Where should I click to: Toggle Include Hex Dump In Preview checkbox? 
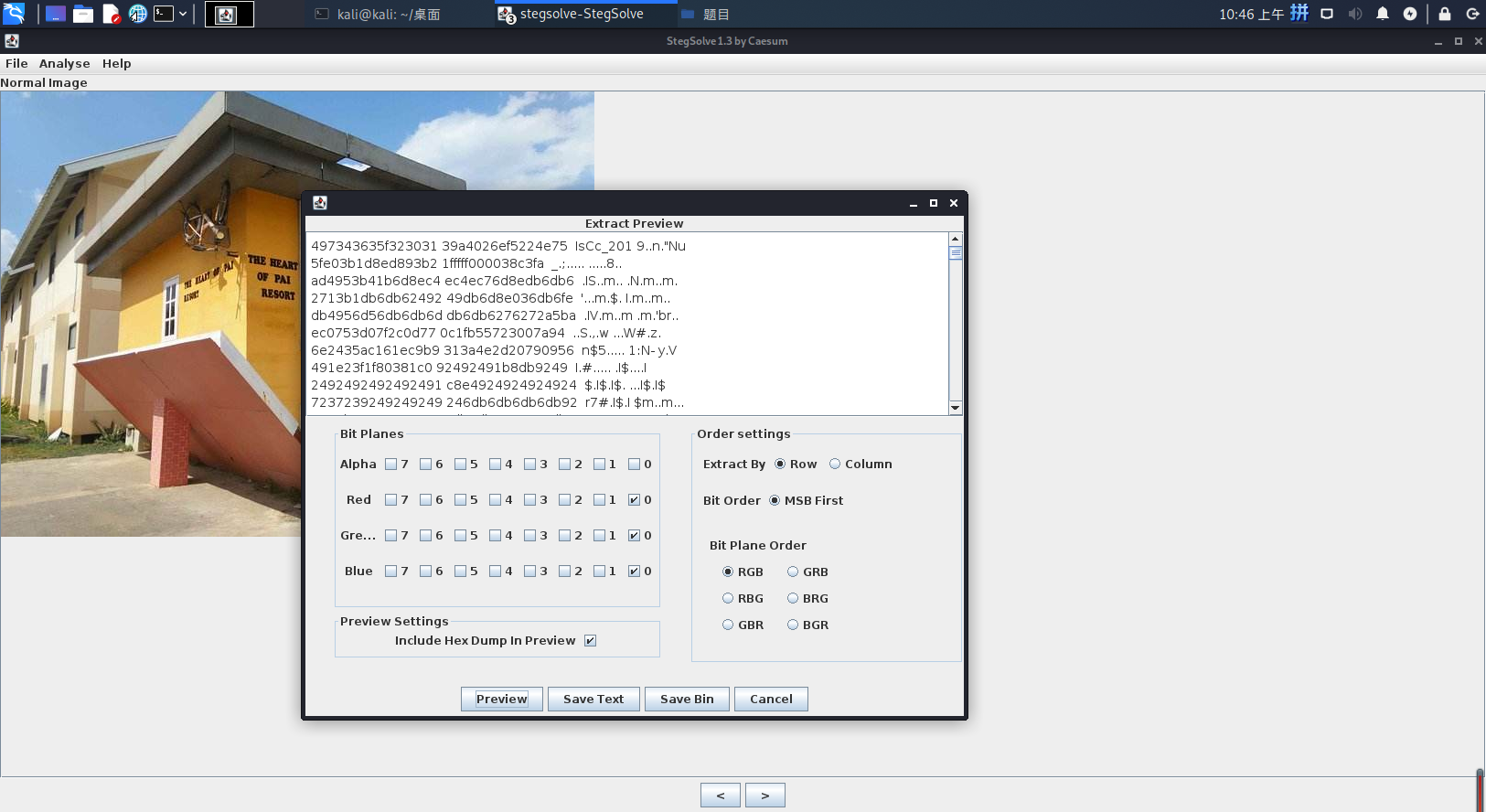591,641
